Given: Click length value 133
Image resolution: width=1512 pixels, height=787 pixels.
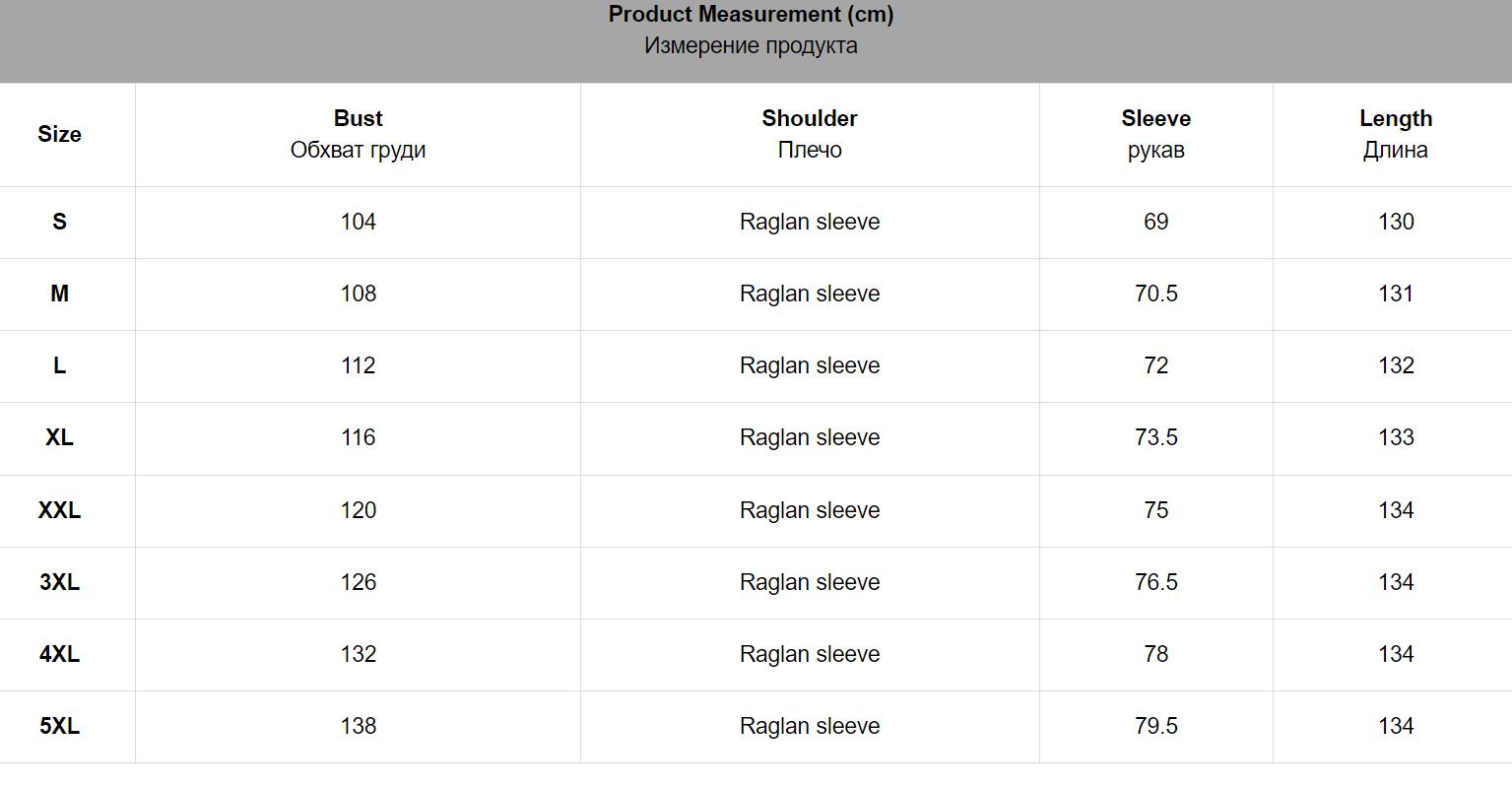Looking at the screenshot, I should [x=1395, y=438].
